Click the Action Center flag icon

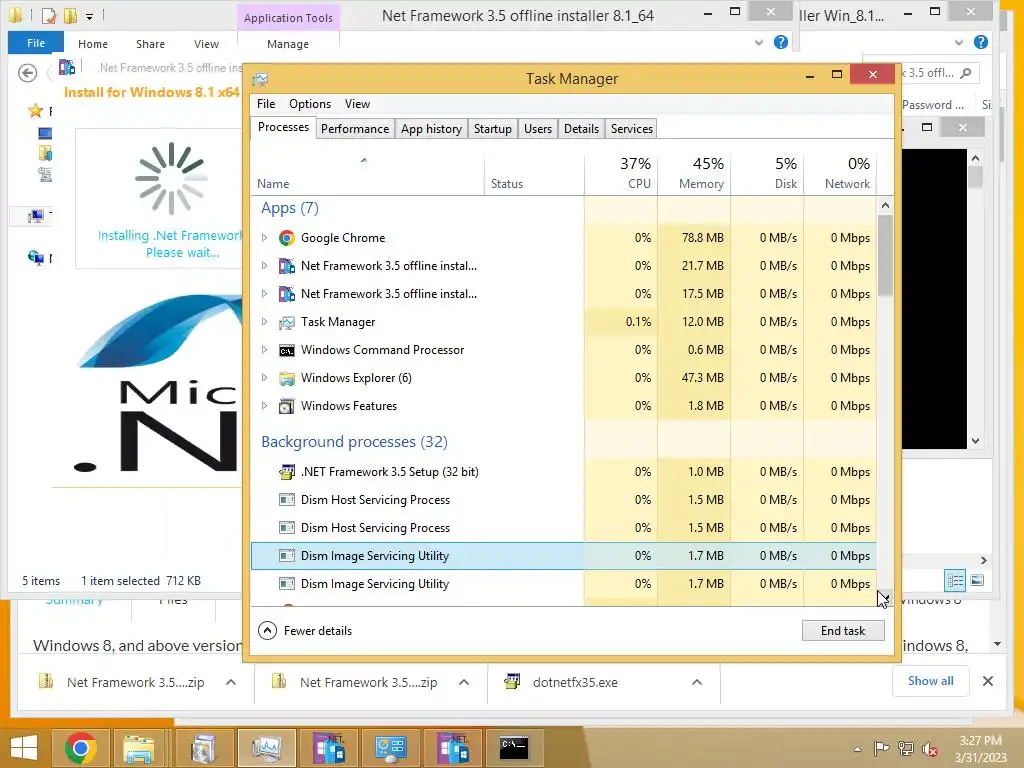point(881,749)
